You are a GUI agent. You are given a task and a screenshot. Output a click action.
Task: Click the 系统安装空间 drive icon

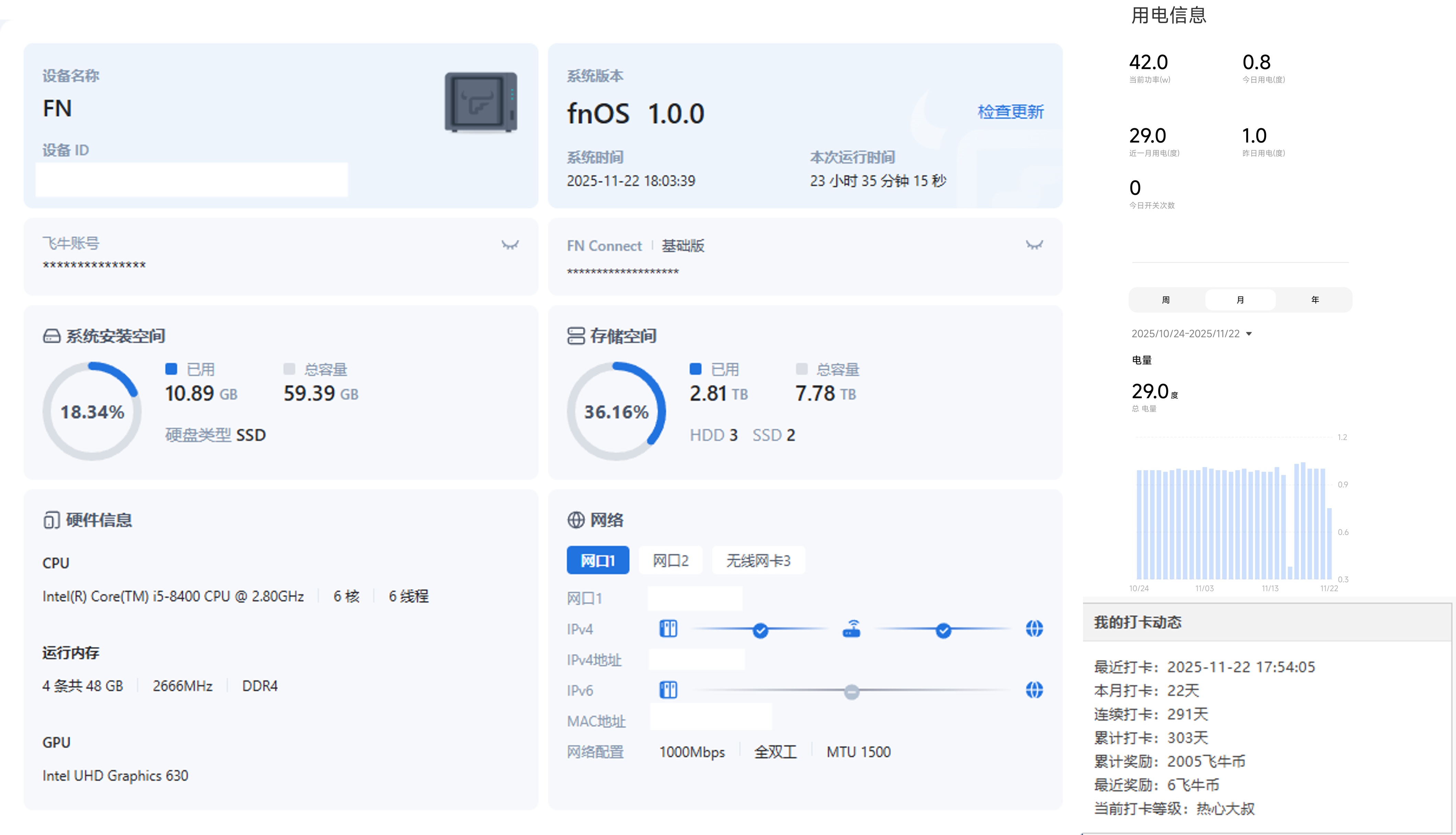pyautogui.click(x=52, y=336)
